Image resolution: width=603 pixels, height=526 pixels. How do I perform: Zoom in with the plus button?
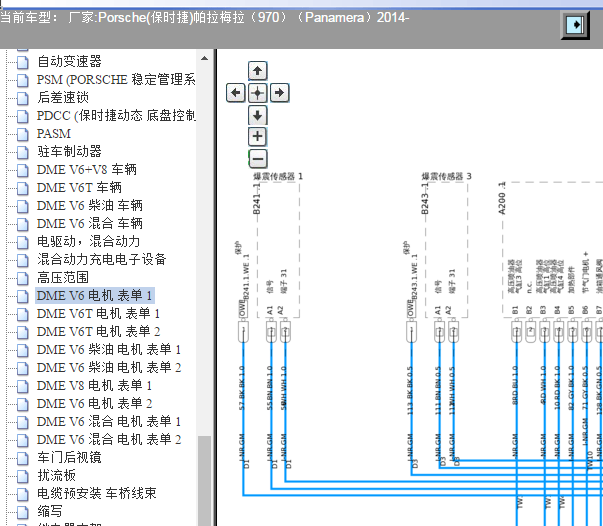click(x=257, y=136)
